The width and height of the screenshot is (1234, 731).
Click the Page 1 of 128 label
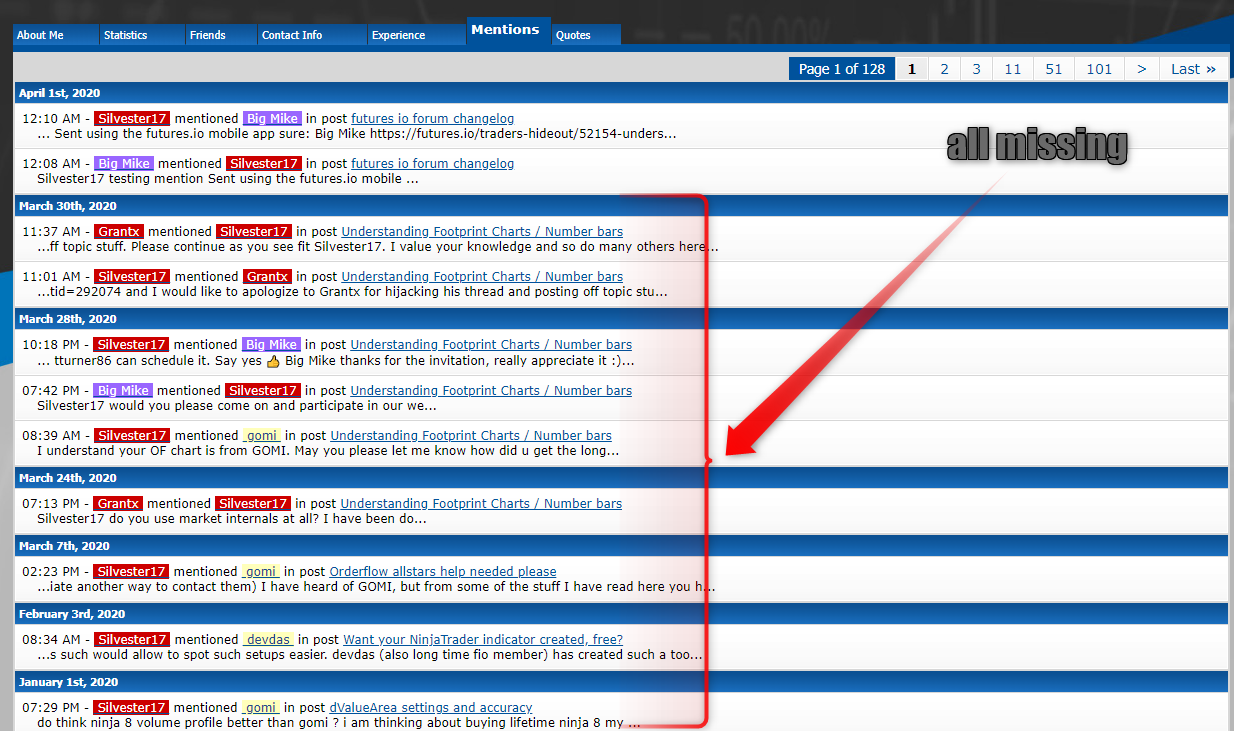pos(842,69)
